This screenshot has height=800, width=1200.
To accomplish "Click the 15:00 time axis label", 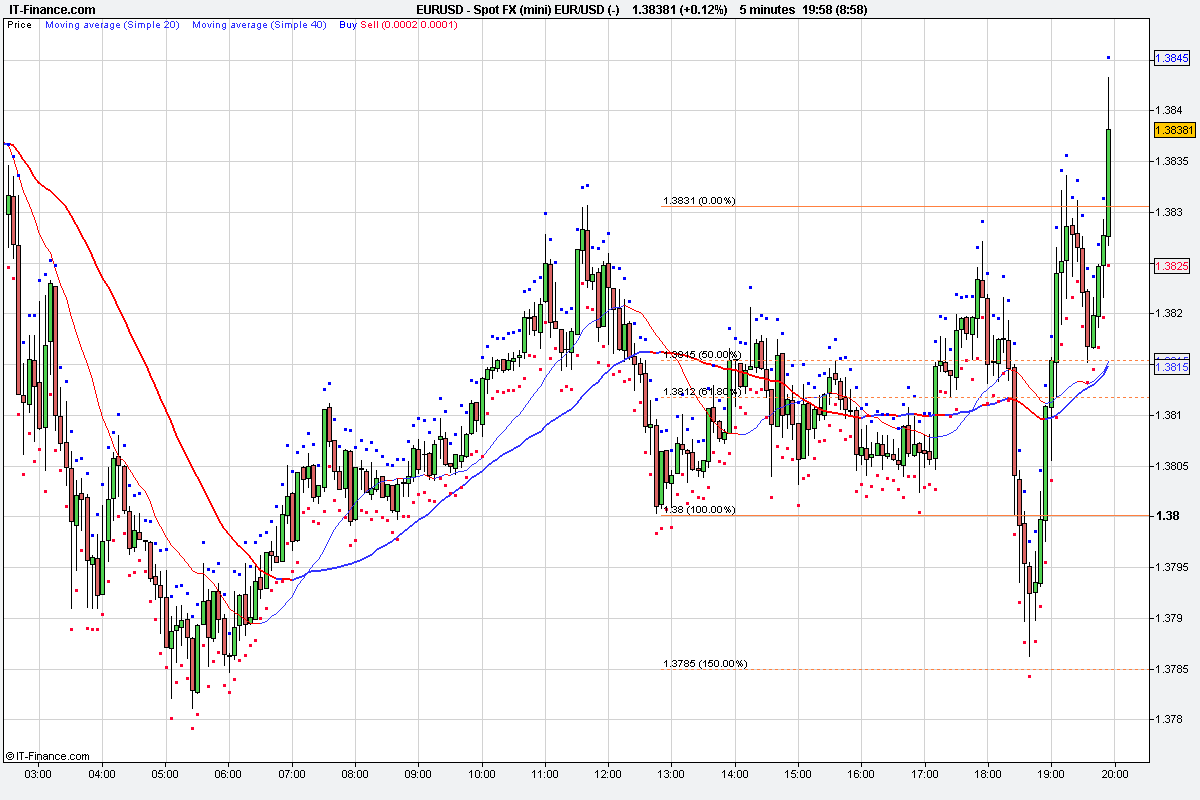I will click(x=798, y=774).
